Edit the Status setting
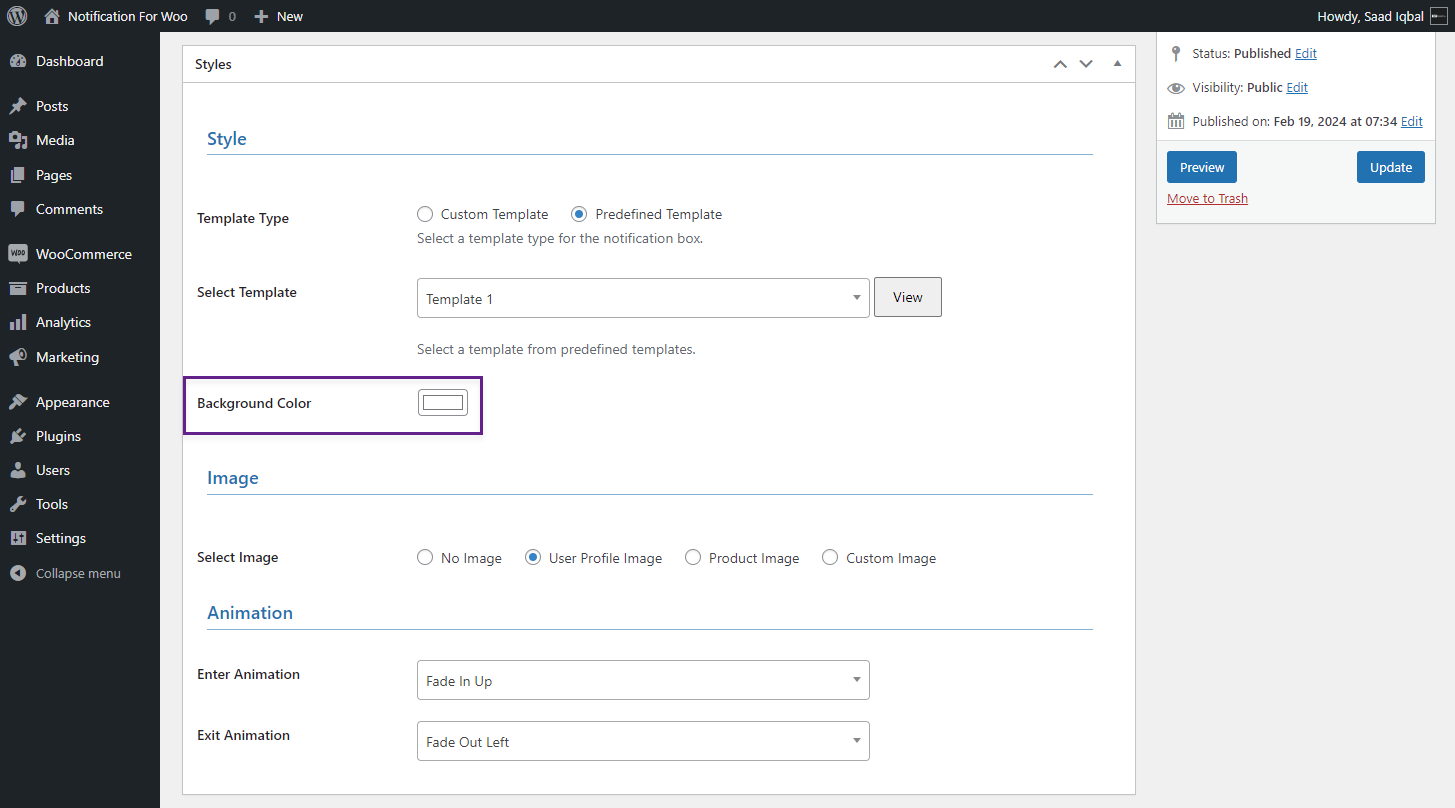This screenshot has height=808, width=1455. tap(1306, 54)
